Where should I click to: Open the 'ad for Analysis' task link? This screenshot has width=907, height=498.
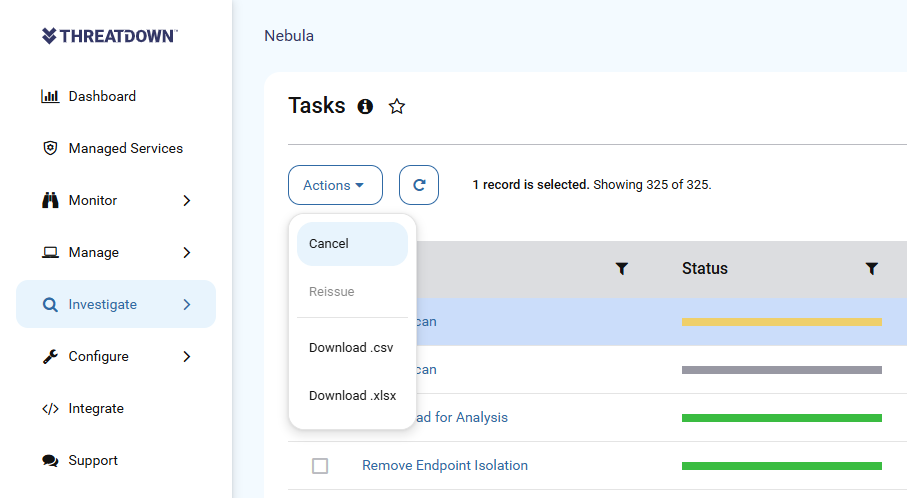tap(462, 418)
